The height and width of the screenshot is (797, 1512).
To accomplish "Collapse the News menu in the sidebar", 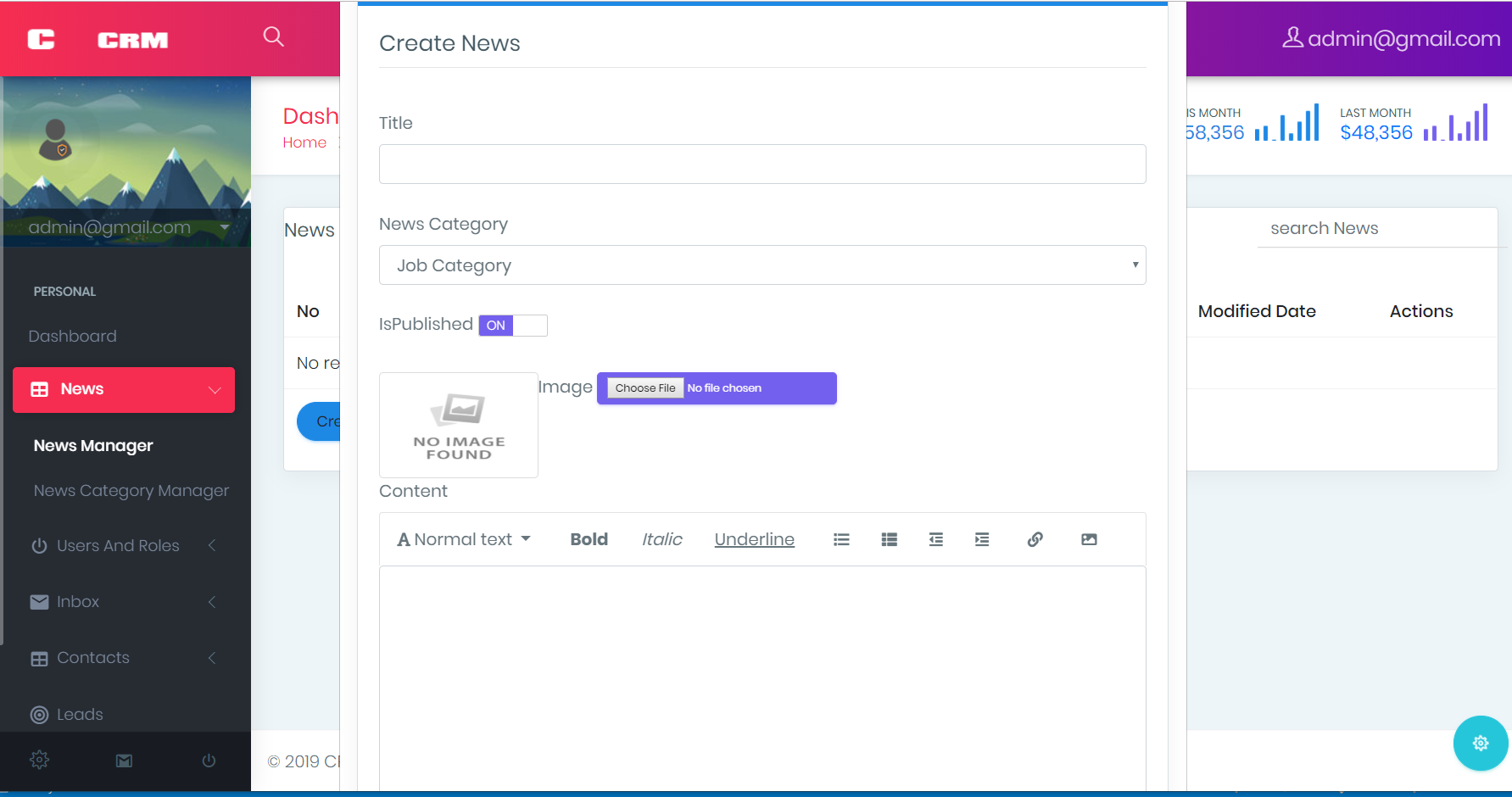I will click(123, 389).
